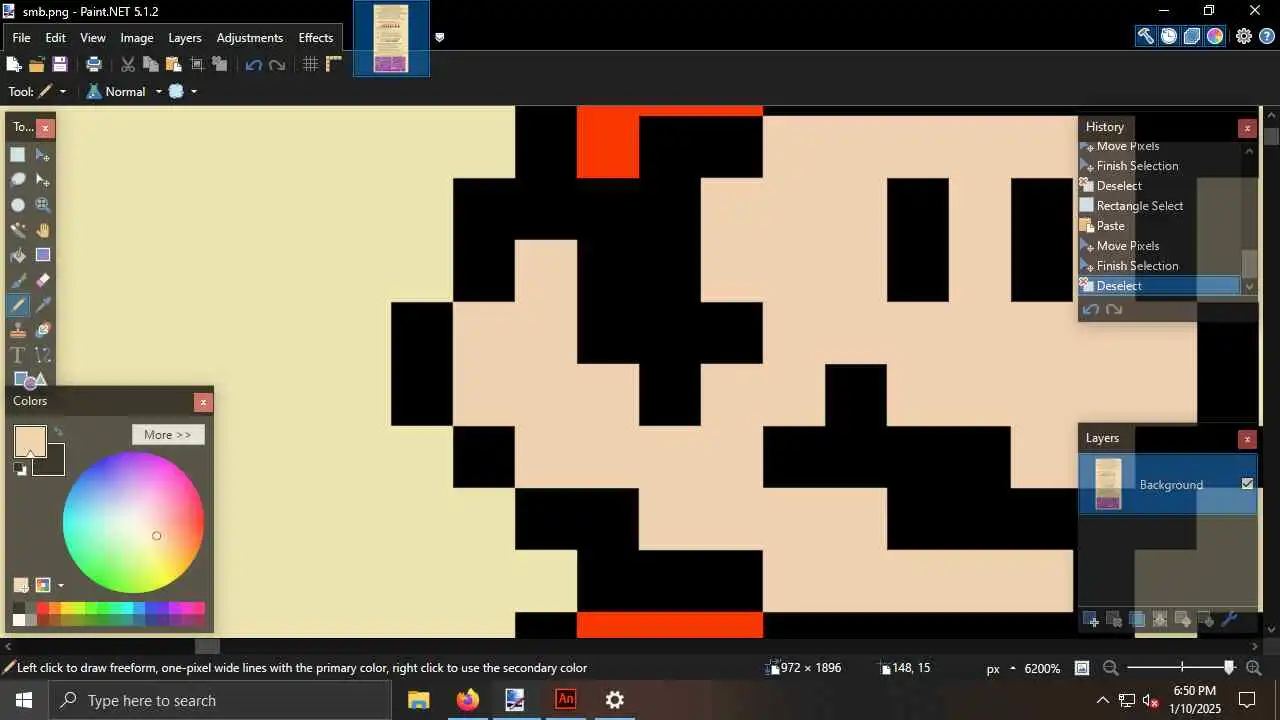Select the Gradient tool
This screenshot has height=720, width=1280.
tap(43, 255)
